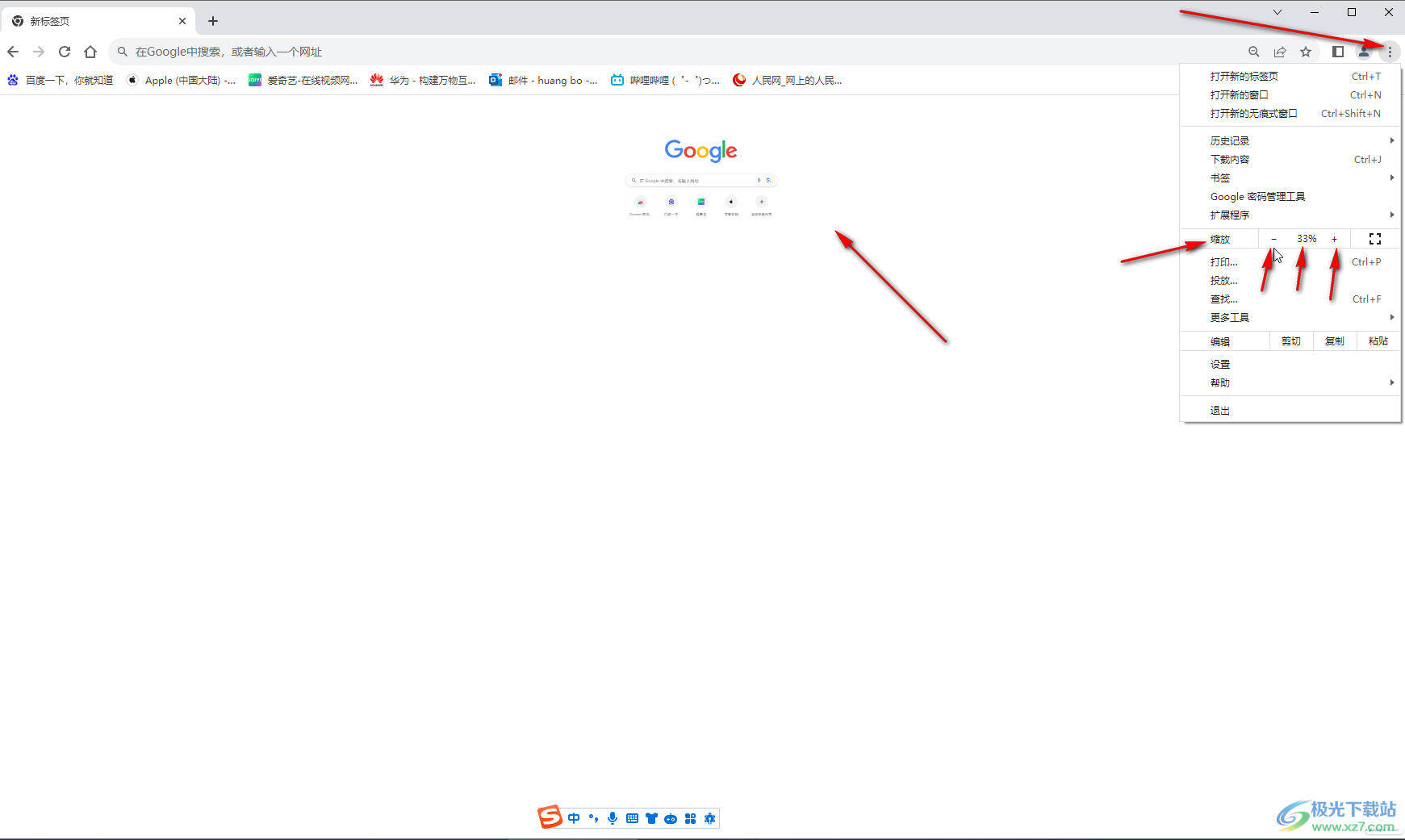Select 退出 to quit Chrome
This screenshot has width=1405, height=840.
tap(1290, 411)
